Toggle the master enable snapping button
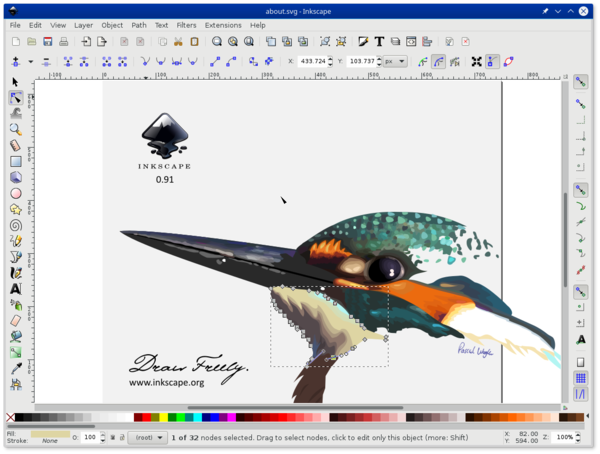 coord(580,82)
